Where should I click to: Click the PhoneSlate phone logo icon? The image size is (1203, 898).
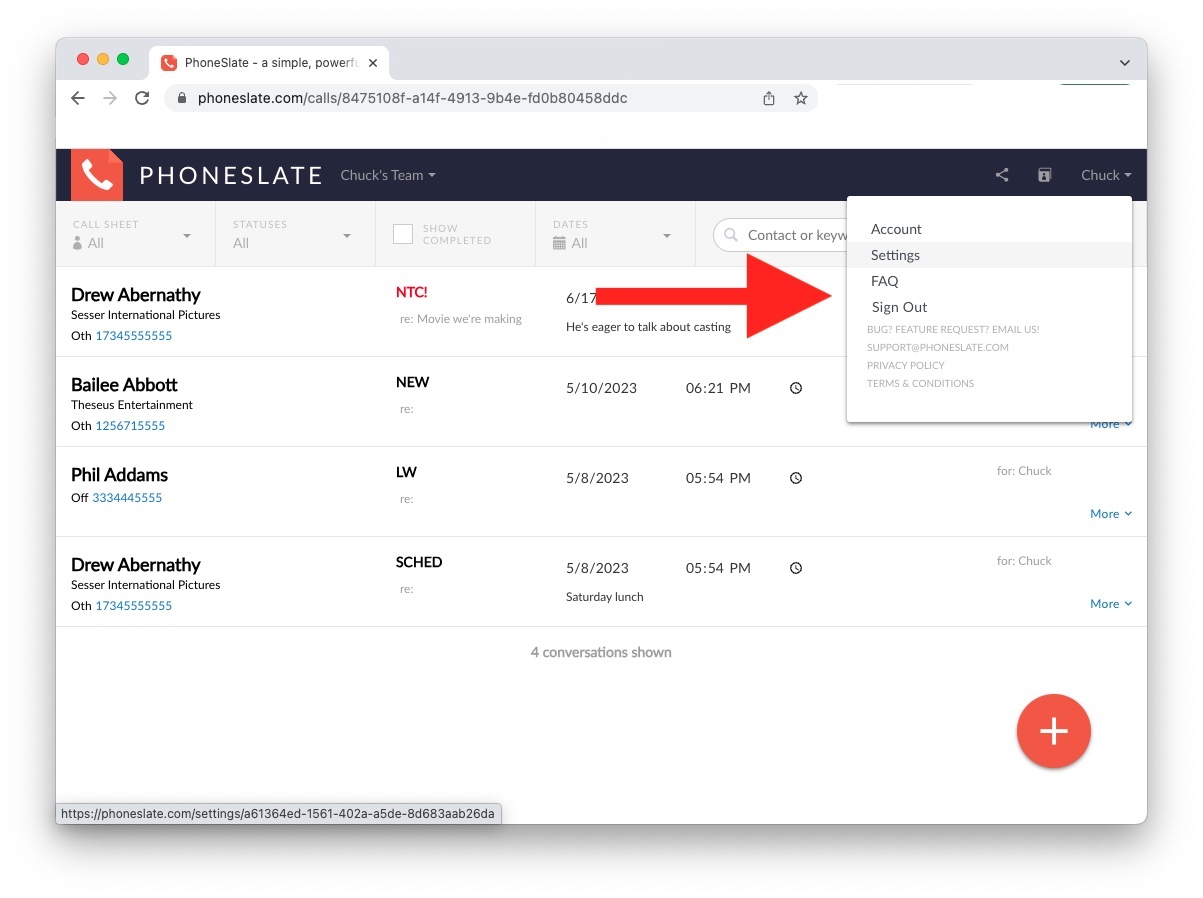tap(97, 175)
